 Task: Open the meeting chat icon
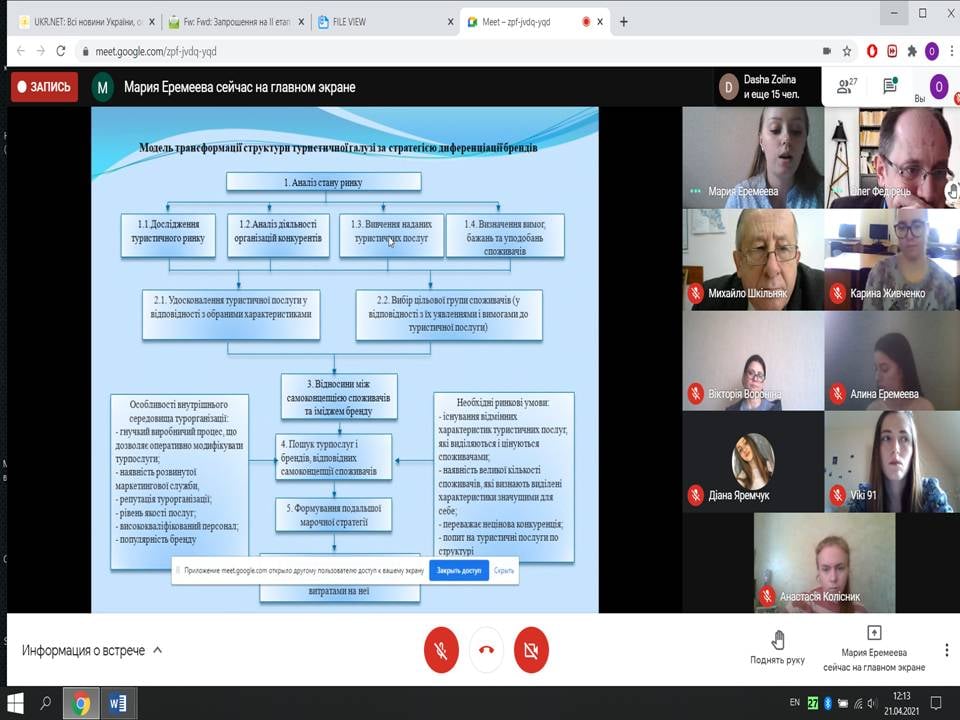[890, 87]
